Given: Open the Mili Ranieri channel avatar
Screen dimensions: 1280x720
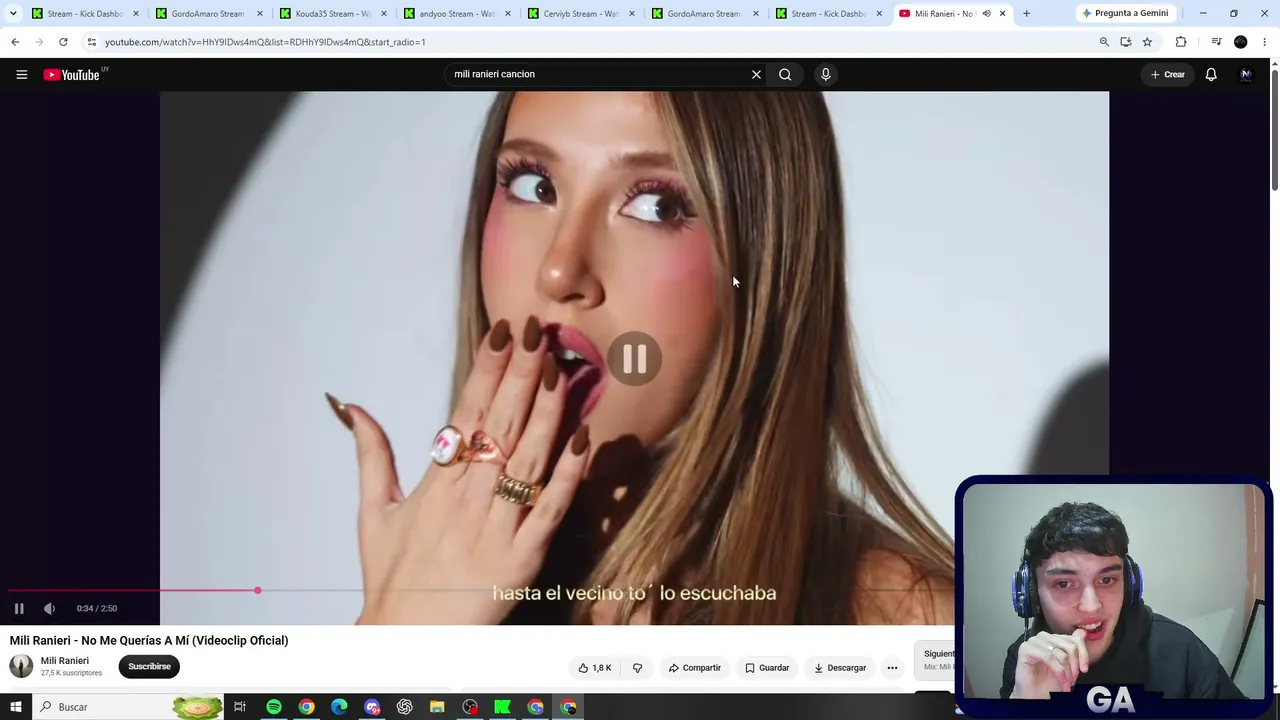Looking at the screenshot, I should [x=21, y=666].
